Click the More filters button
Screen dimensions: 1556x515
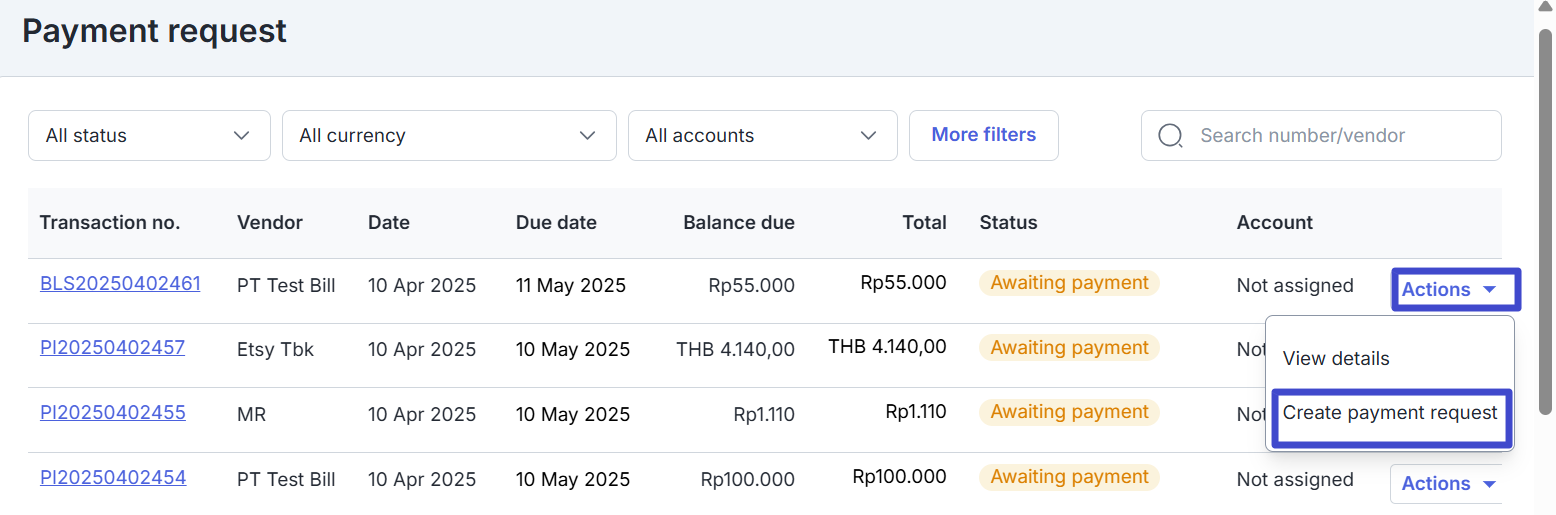coord(984,135)
